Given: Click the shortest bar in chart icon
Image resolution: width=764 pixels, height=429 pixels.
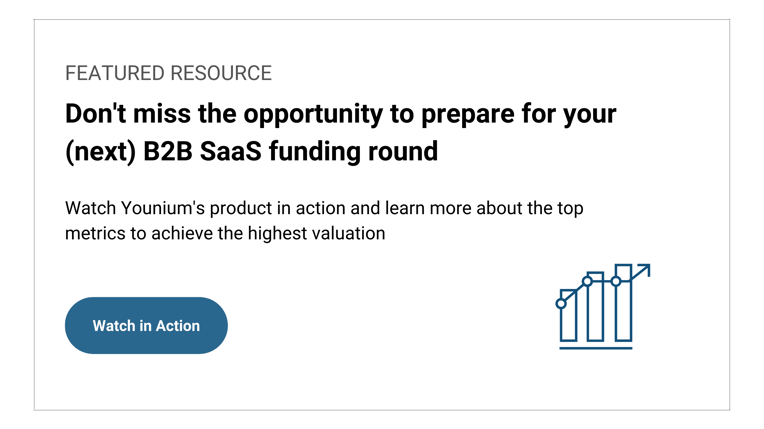Looking at the screenshot, I should 569,315.
